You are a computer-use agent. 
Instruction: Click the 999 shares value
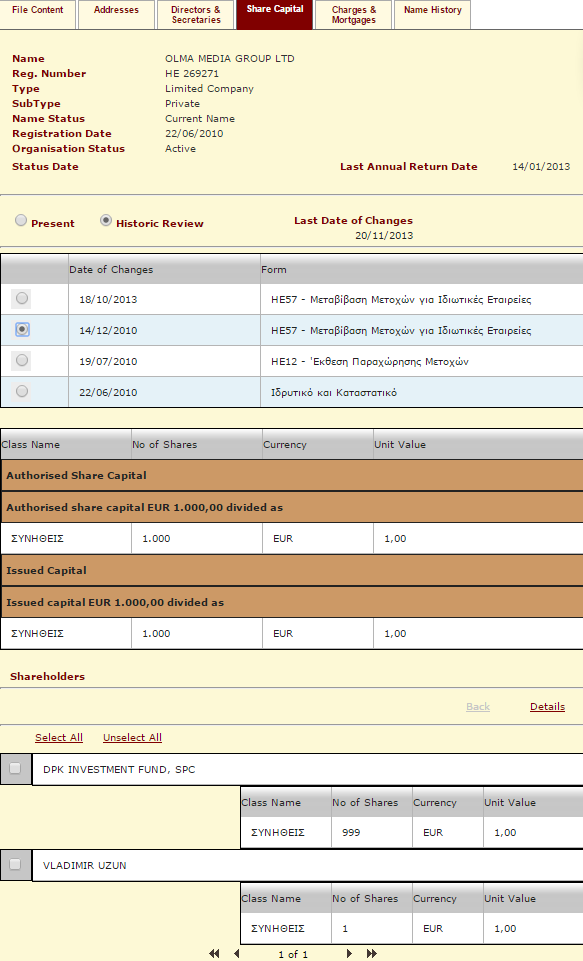351,832
